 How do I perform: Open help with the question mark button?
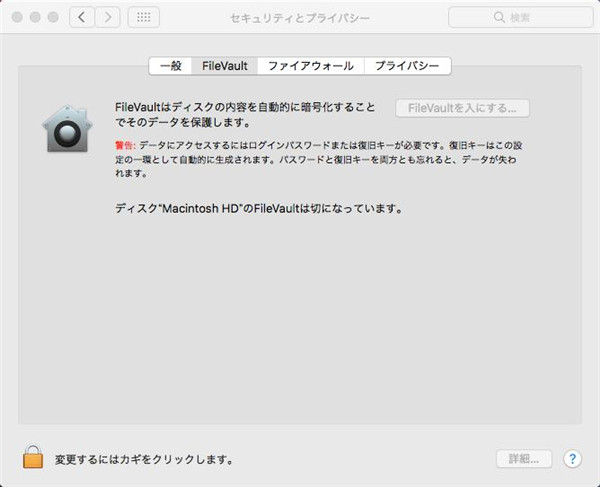(572, 458)
